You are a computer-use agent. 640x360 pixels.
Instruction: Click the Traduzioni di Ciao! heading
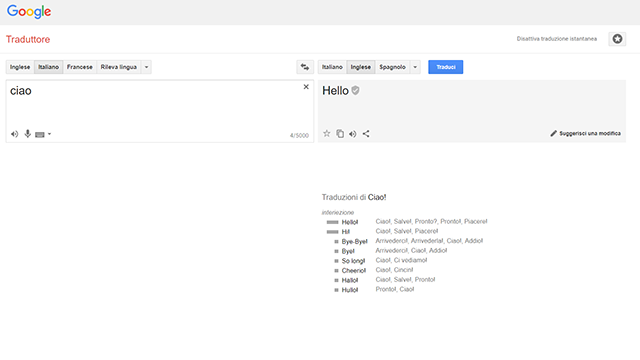pyautogui.click(x=354, y=197)
